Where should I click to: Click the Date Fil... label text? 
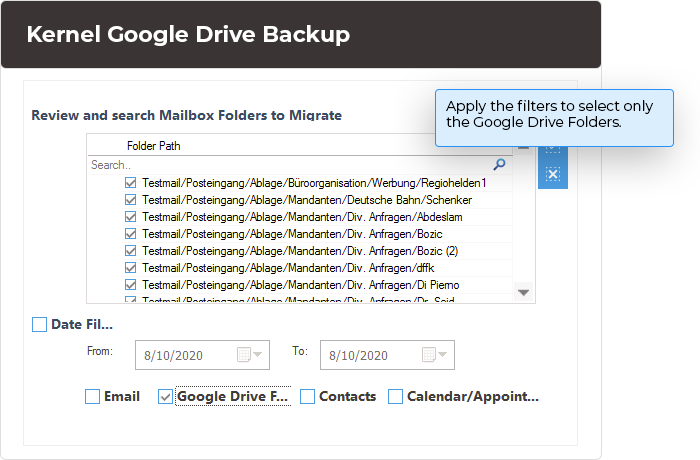82,325
